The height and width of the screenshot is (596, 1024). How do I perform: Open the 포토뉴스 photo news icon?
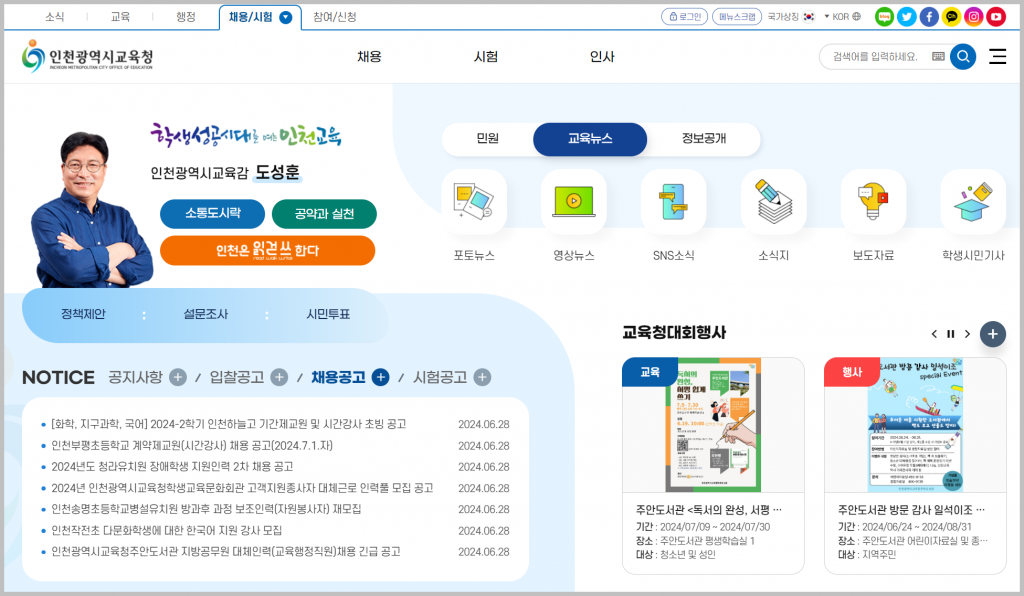(x=474, y=202)
